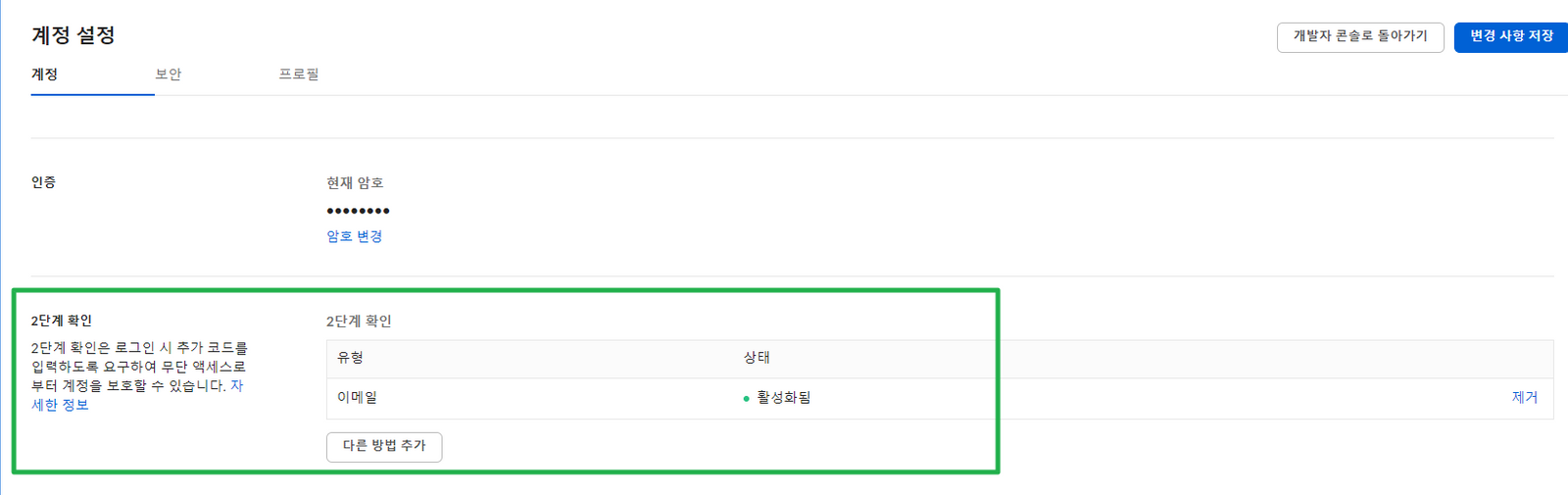Click the 상태 column header
The width and height of the screenshot is (1568, 495).
[757, 358]
